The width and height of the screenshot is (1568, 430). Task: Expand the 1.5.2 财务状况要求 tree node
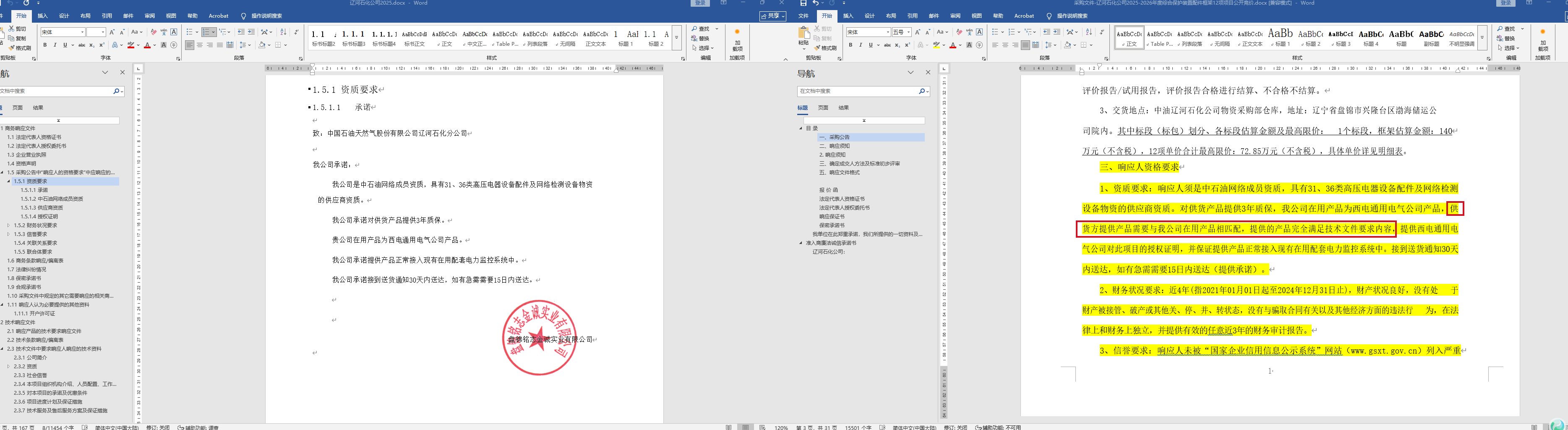8,225
